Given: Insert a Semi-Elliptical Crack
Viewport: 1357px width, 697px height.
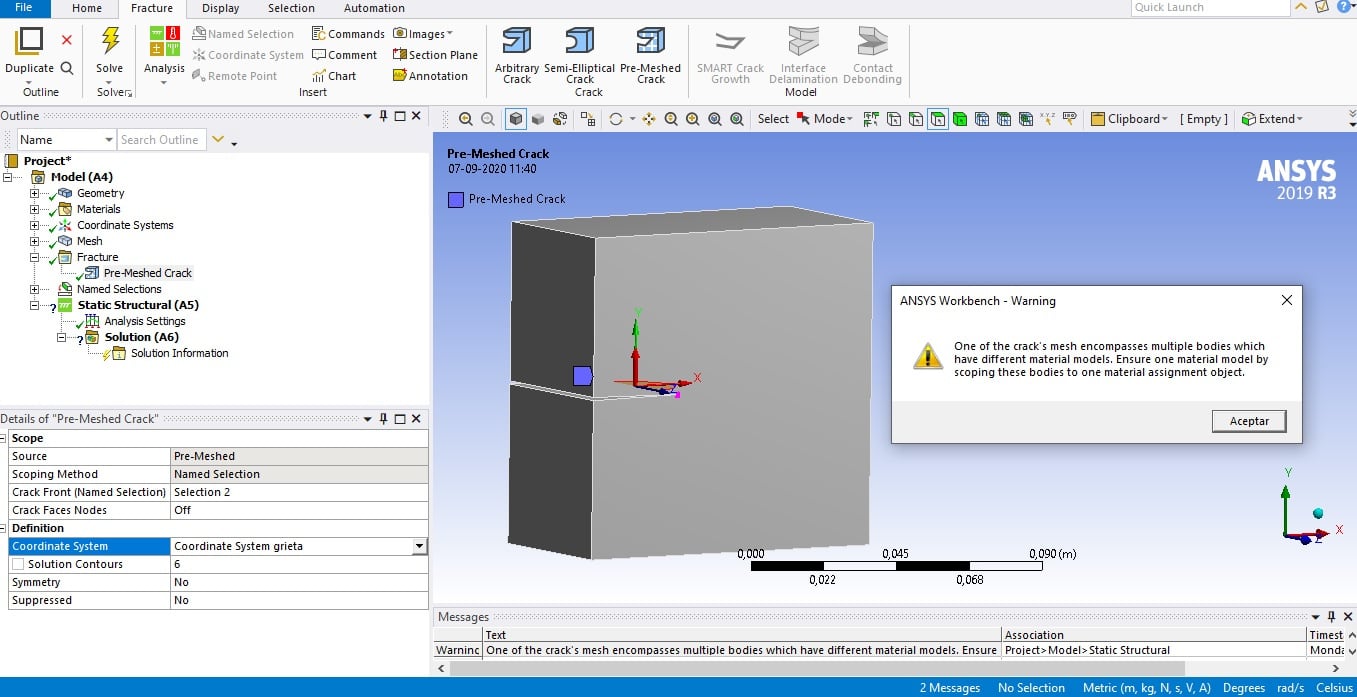Looking at the screenshot, I should click(580, 55).
